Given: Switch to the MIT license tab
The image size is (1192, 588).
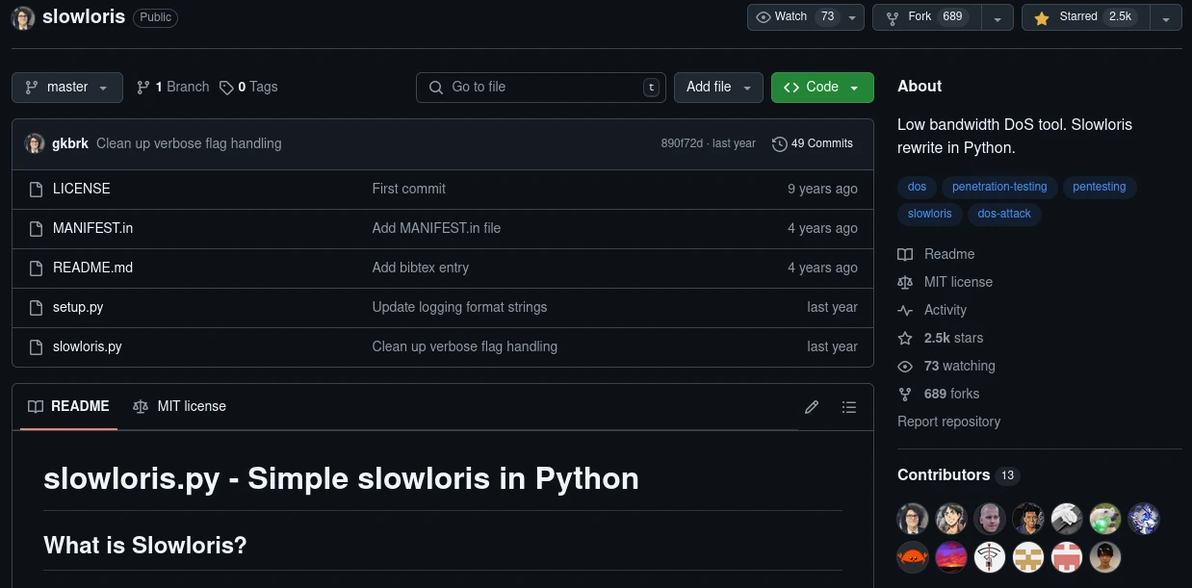Looking at the screenshot, I should point(180,406).
